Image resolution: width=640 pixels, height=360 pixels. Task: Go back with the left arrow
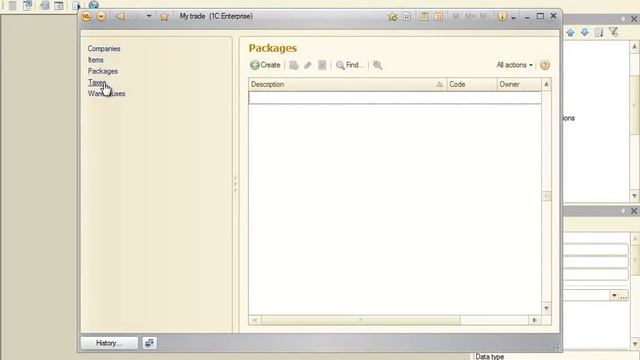click(120, 16)
